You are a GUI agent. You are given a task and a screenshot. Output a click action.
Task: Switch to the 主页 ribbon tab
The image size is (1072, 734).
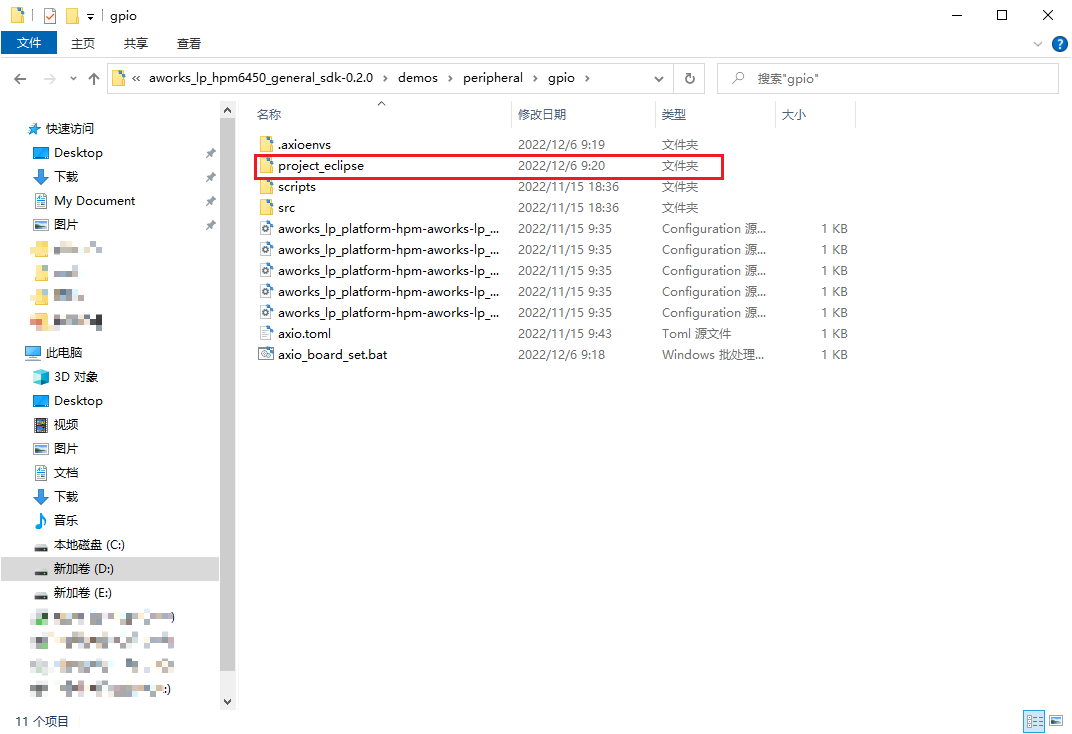(83, 43)
